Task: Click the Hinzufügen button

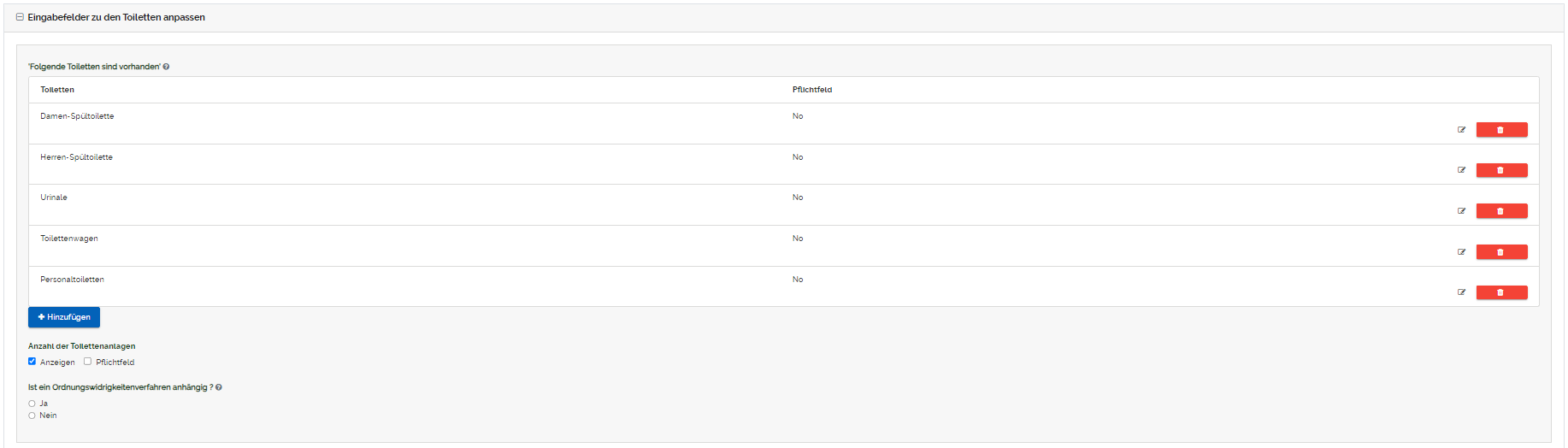Action: [x=64, y=317]
